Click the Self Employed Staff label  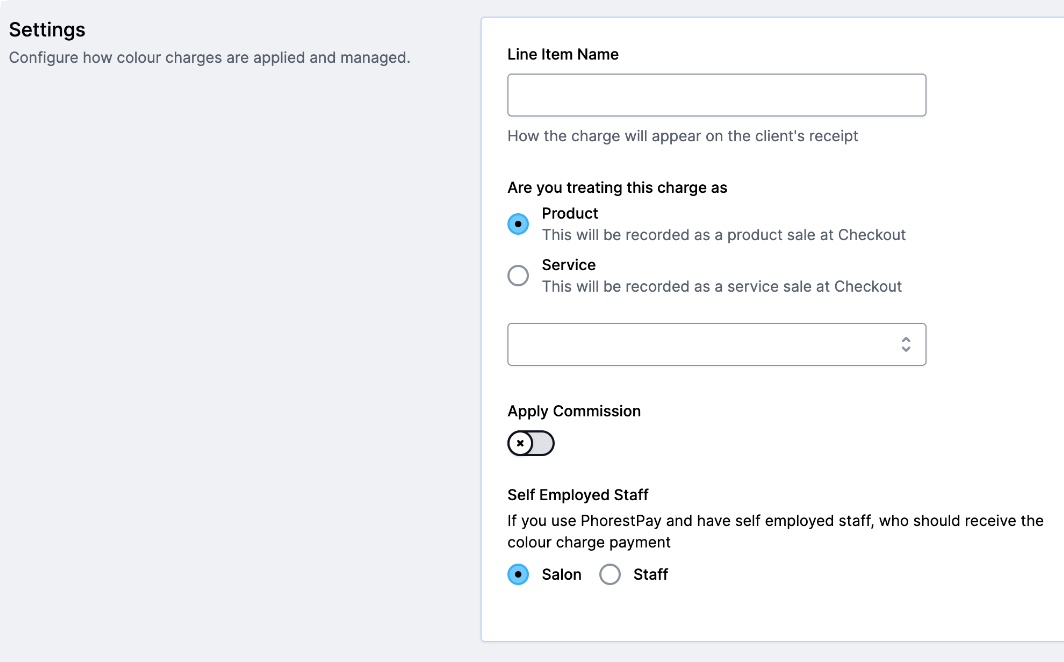click(x=578, y=494)
